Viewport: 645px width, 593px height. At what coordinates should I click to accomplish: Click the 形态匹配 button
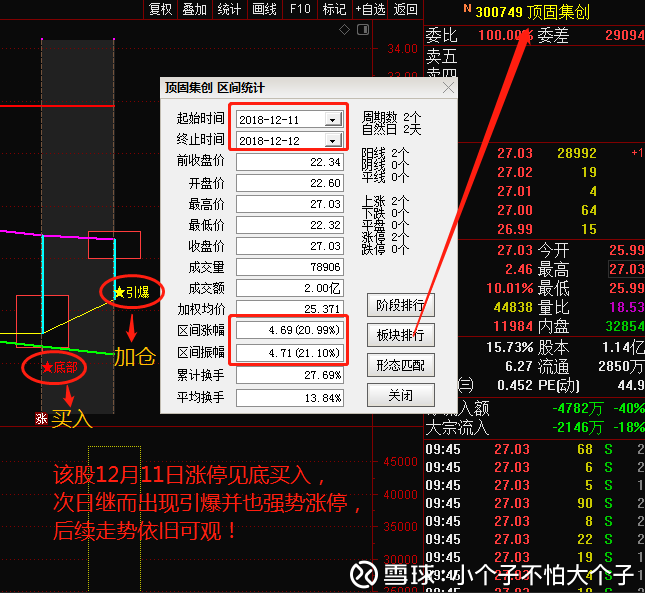pyautogui.click(x=400, y=365)
